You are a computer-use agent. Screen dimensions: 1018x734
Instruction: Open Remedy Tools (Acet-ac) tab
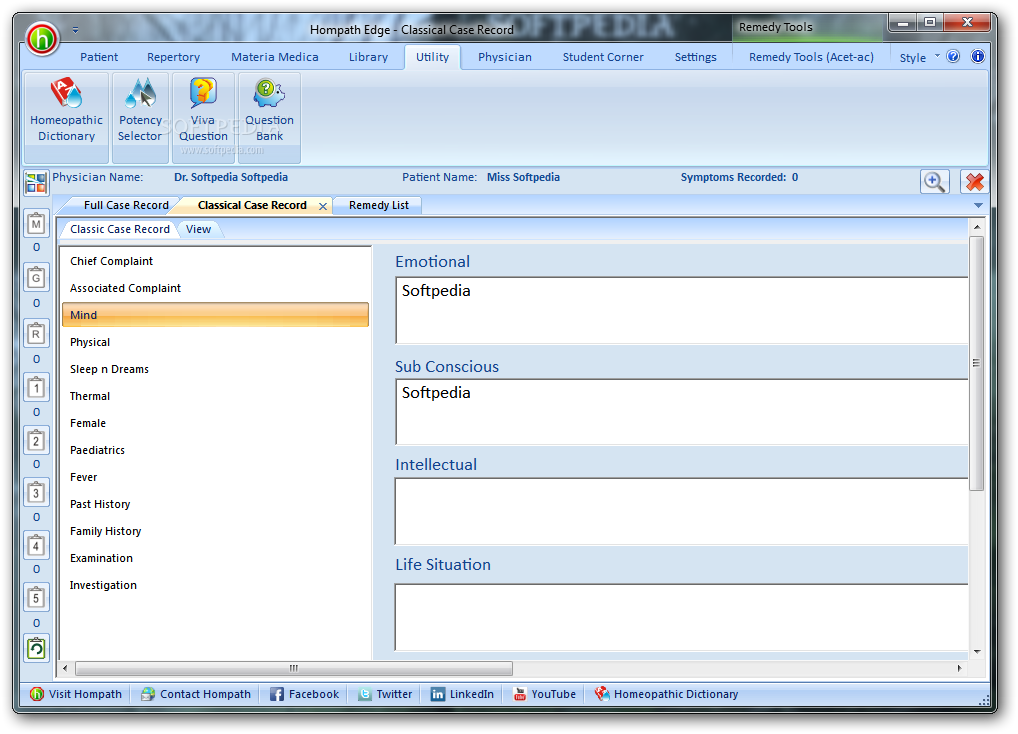coord(811,57)
